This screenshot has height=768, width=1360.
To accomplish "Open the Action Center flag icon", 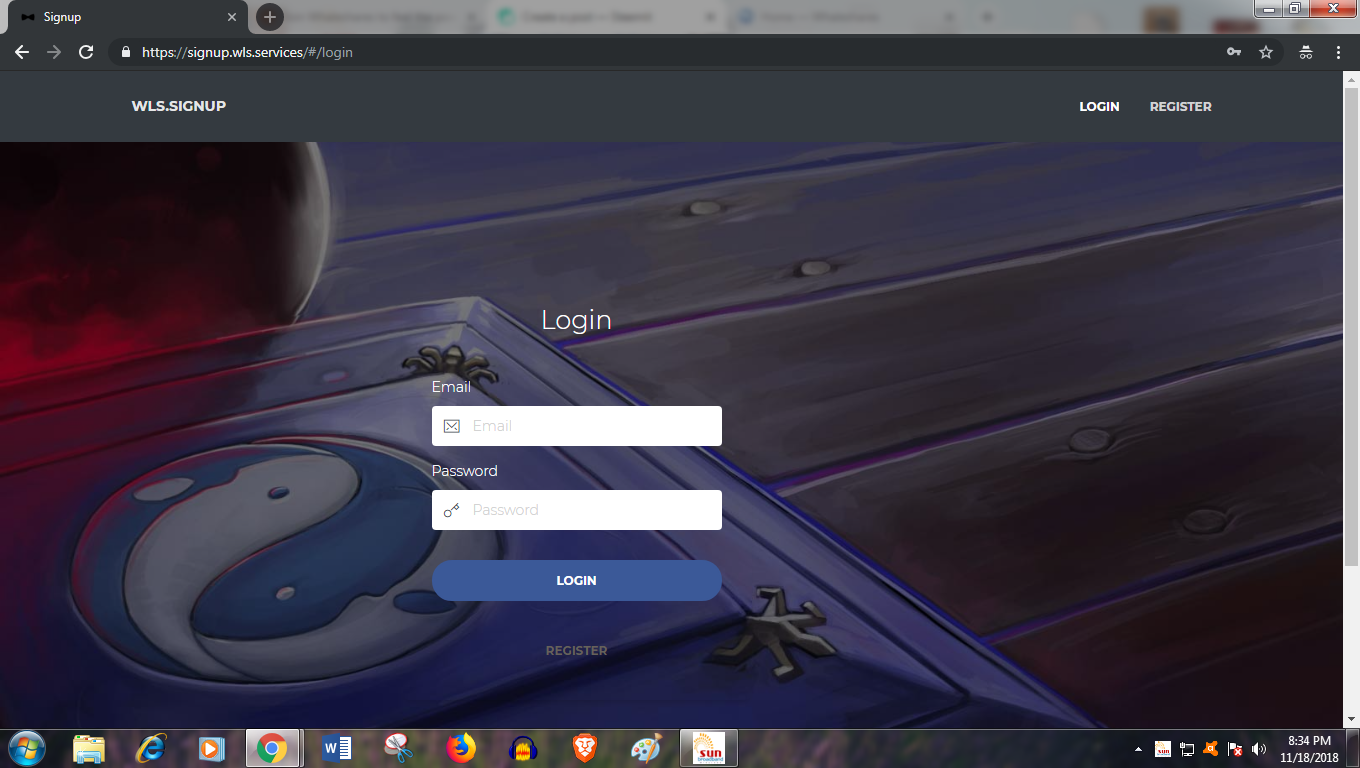I will [1235, 749].
